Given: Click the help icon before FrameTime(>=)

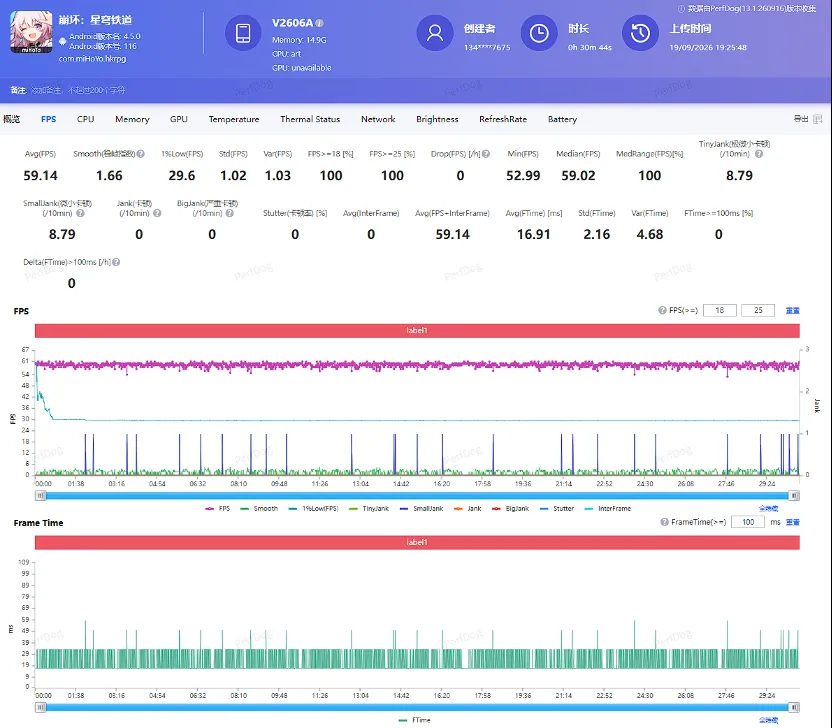Looking at the screenshot, I should (664, 522).
